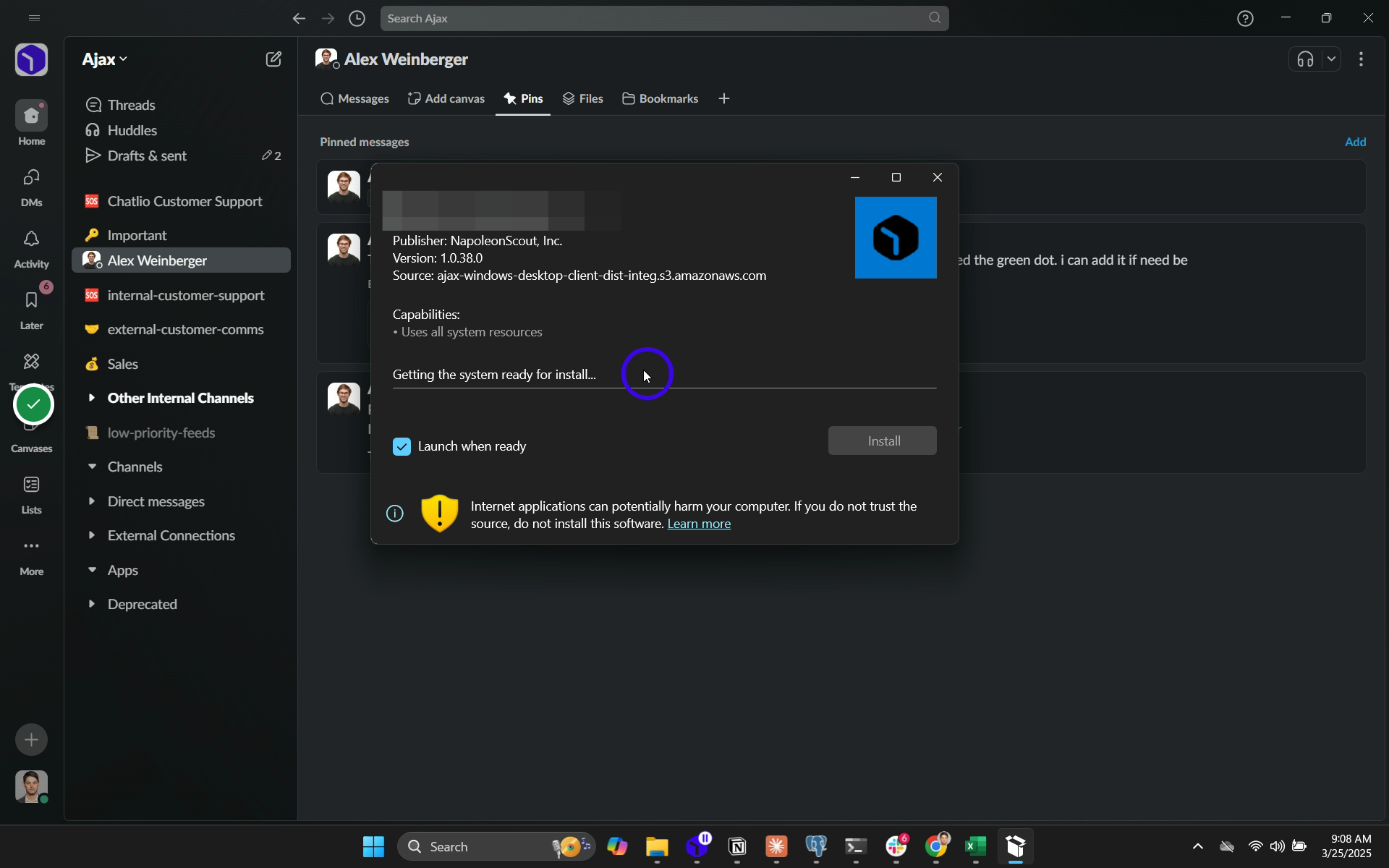
Task: Open the Ajax workspace dropdown
Action: [x=104, y=59]
